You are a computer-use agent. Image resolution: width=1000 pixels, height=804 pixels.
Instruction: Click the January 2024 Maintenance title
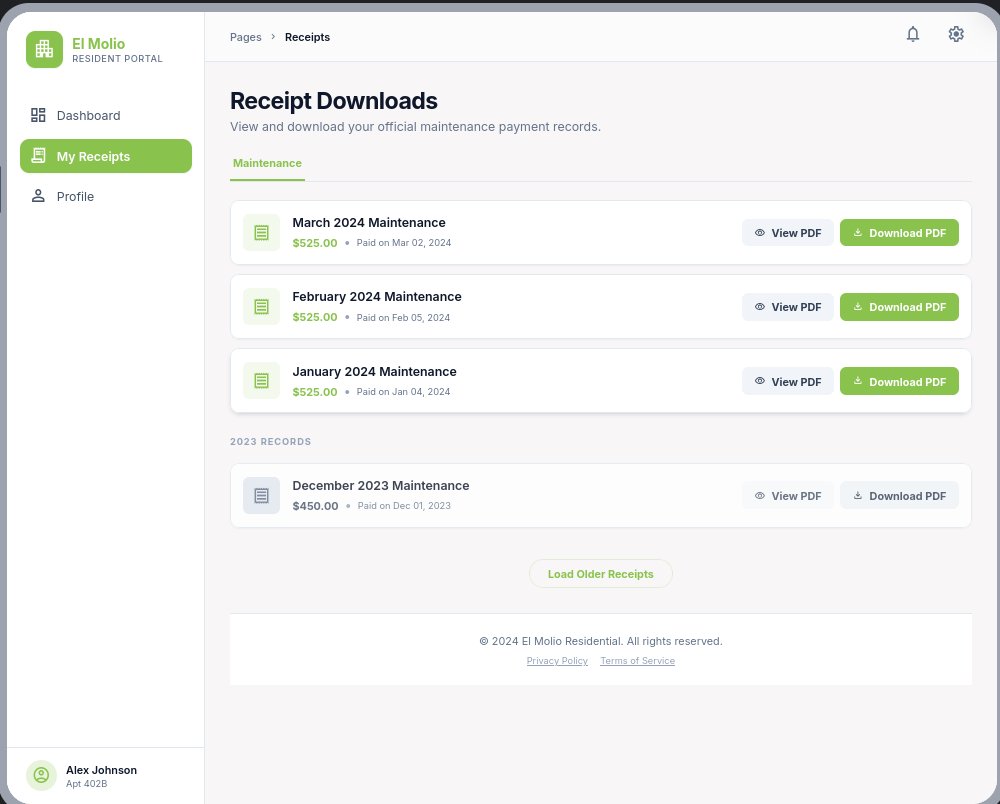pyautogui.click(x=374, y=371)
